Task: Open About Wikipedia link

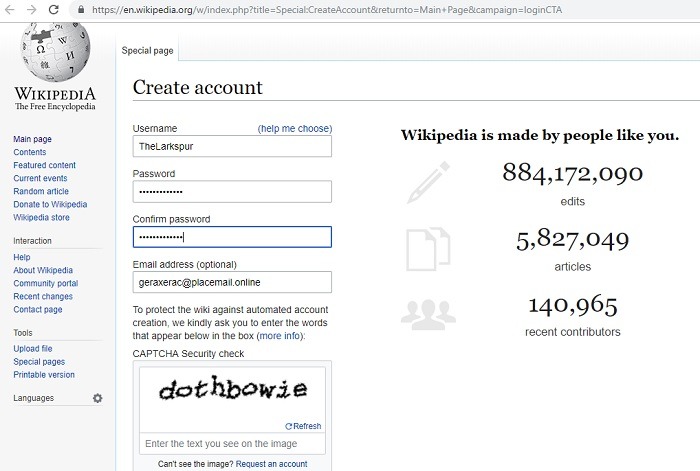Action: (x=43, y=270)
